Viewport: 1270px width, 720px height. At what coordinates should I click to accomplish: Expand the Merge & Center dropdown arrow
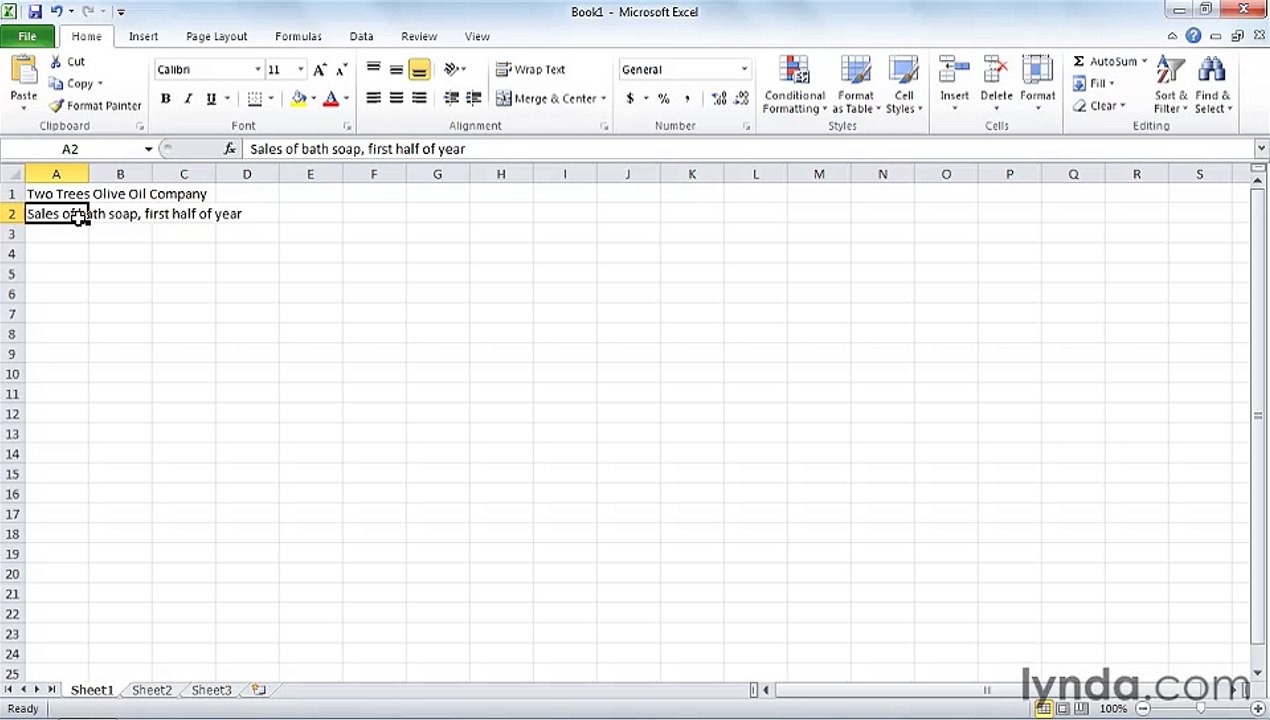tap(603, 99)
